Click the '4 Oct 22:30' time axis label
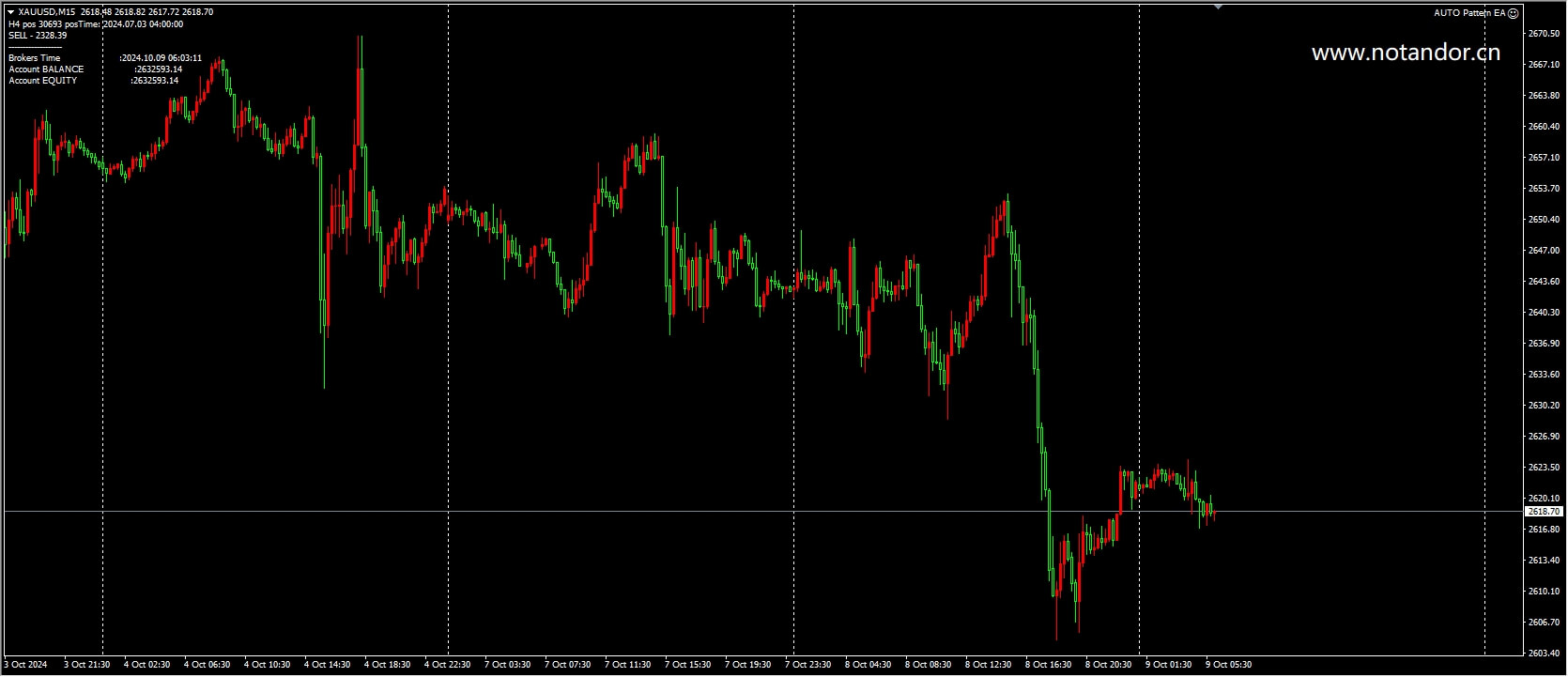This screenshot has width=1568, height=677. pos(447,665)
